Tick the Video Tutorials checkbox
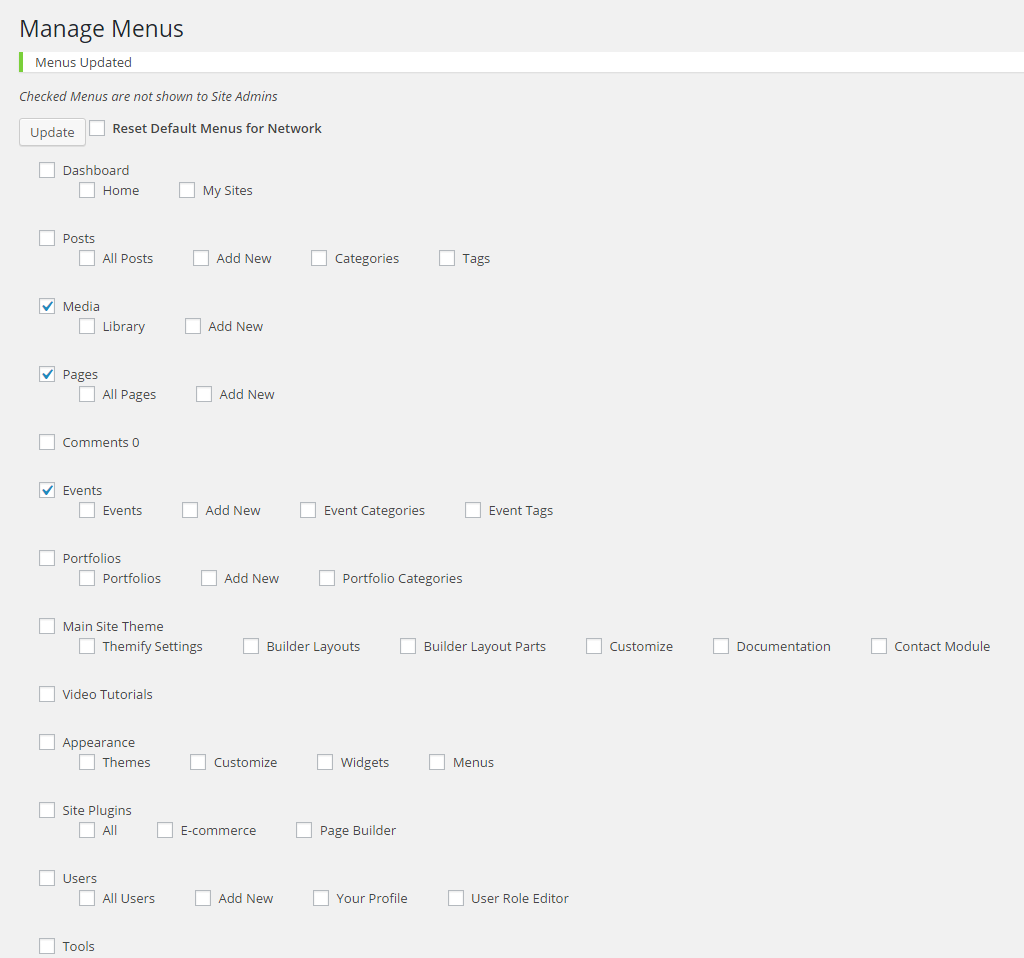The width and height of the screenshot is (1024, 958). (x=47, y=694)
